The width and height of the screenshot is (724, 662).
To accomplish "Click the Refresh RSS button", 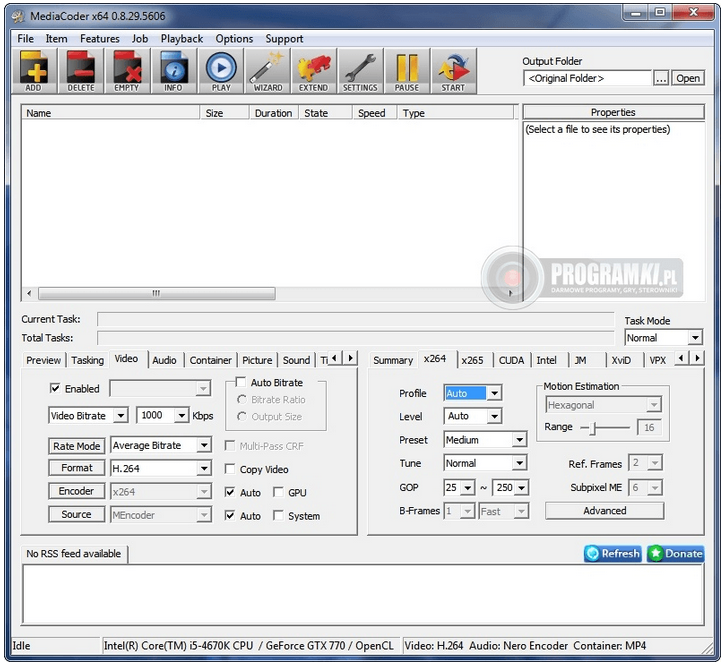I will coord(613,553).
